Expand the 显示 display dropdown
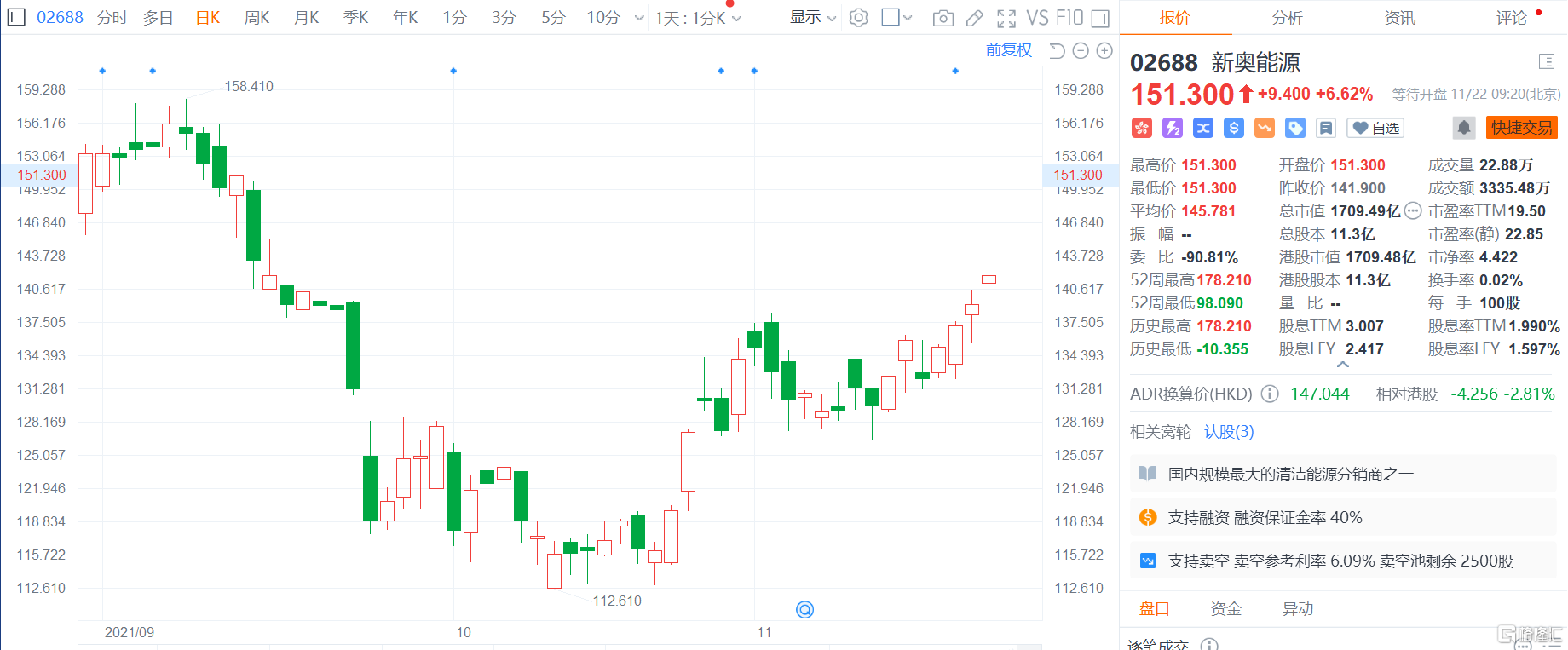 (813, 17)
